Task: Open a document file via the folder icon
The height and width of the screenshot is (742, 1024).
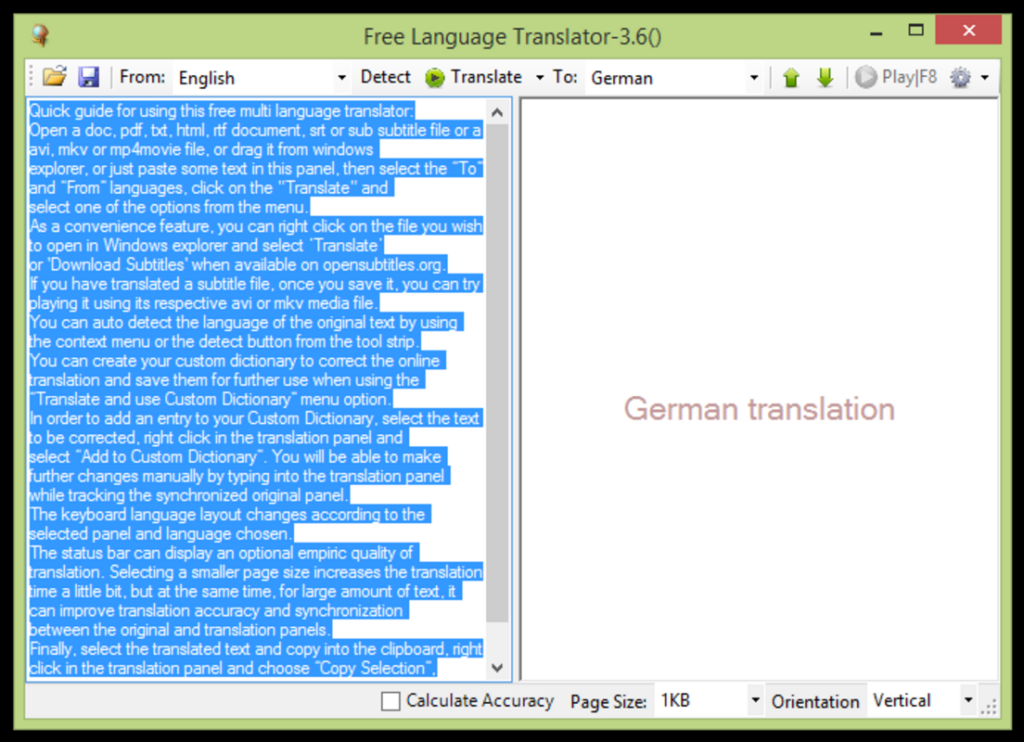Action: (x=55, y=77)
